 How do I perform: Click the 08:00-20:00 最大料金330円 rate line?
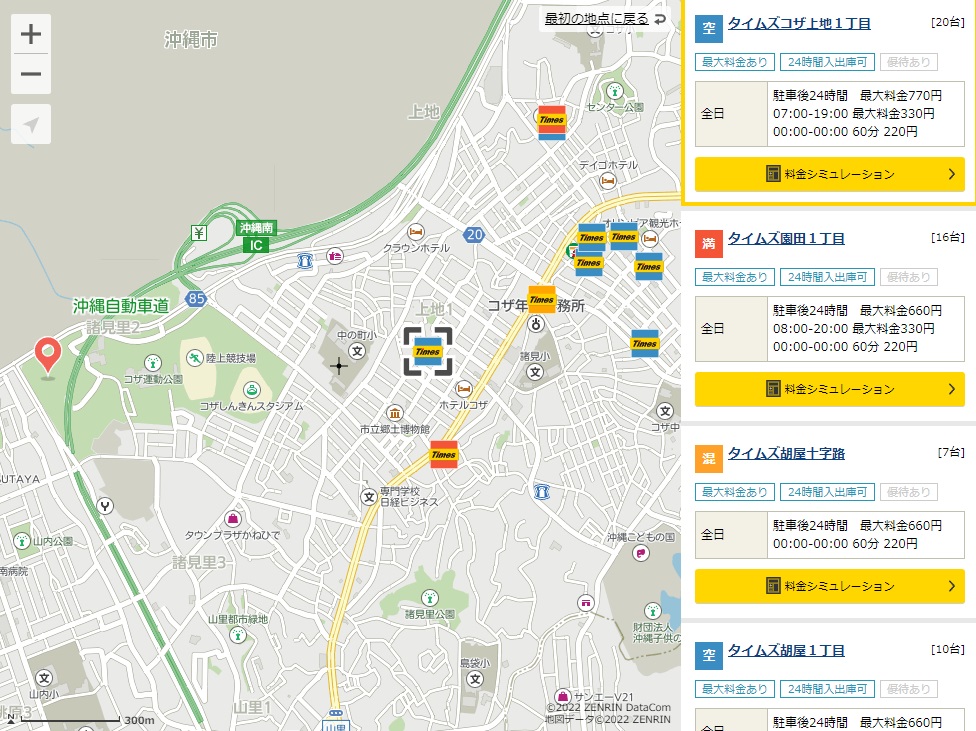point(854,328)
